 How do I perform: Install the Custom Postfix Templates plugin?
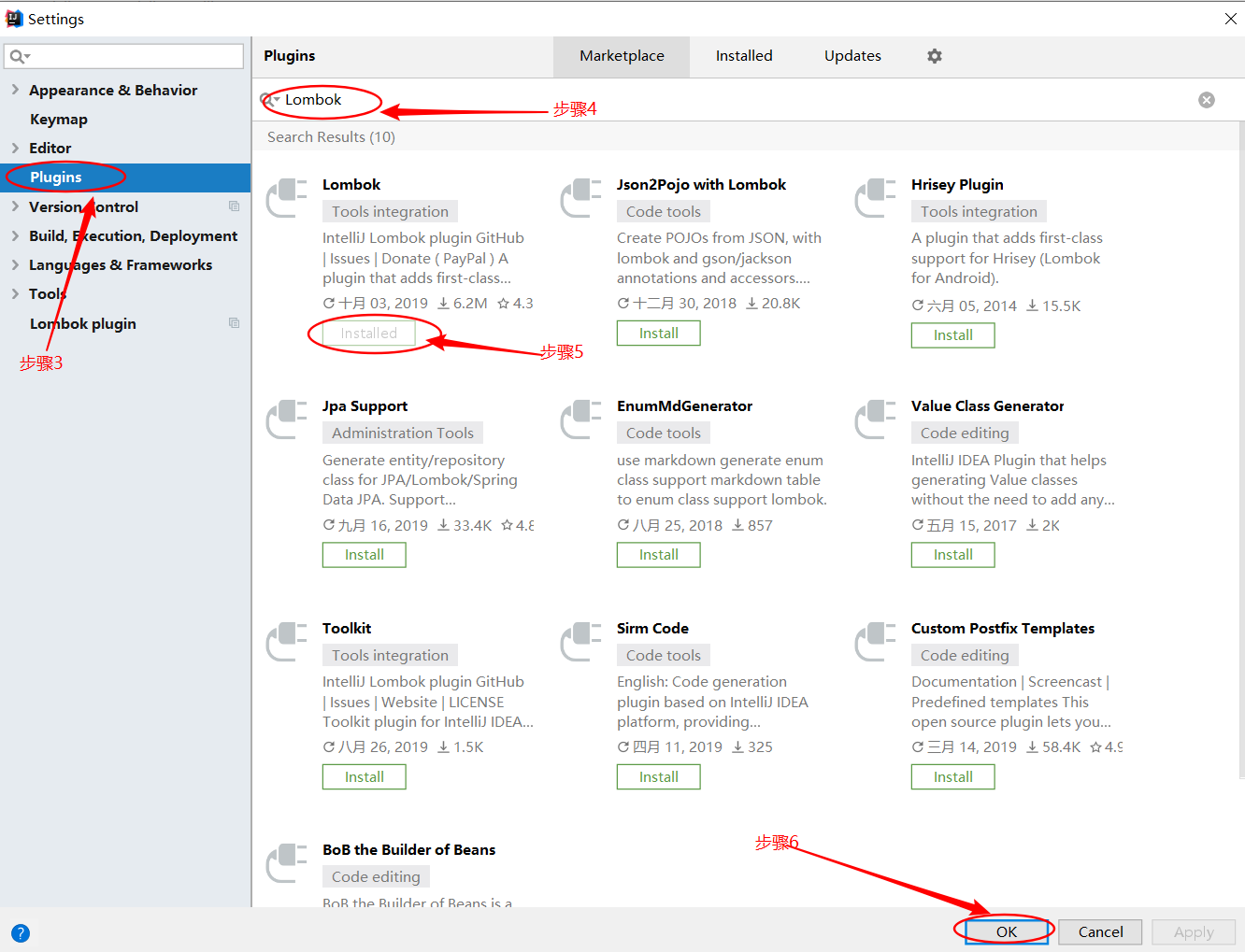pyautogui.click(x=953, y=777)
